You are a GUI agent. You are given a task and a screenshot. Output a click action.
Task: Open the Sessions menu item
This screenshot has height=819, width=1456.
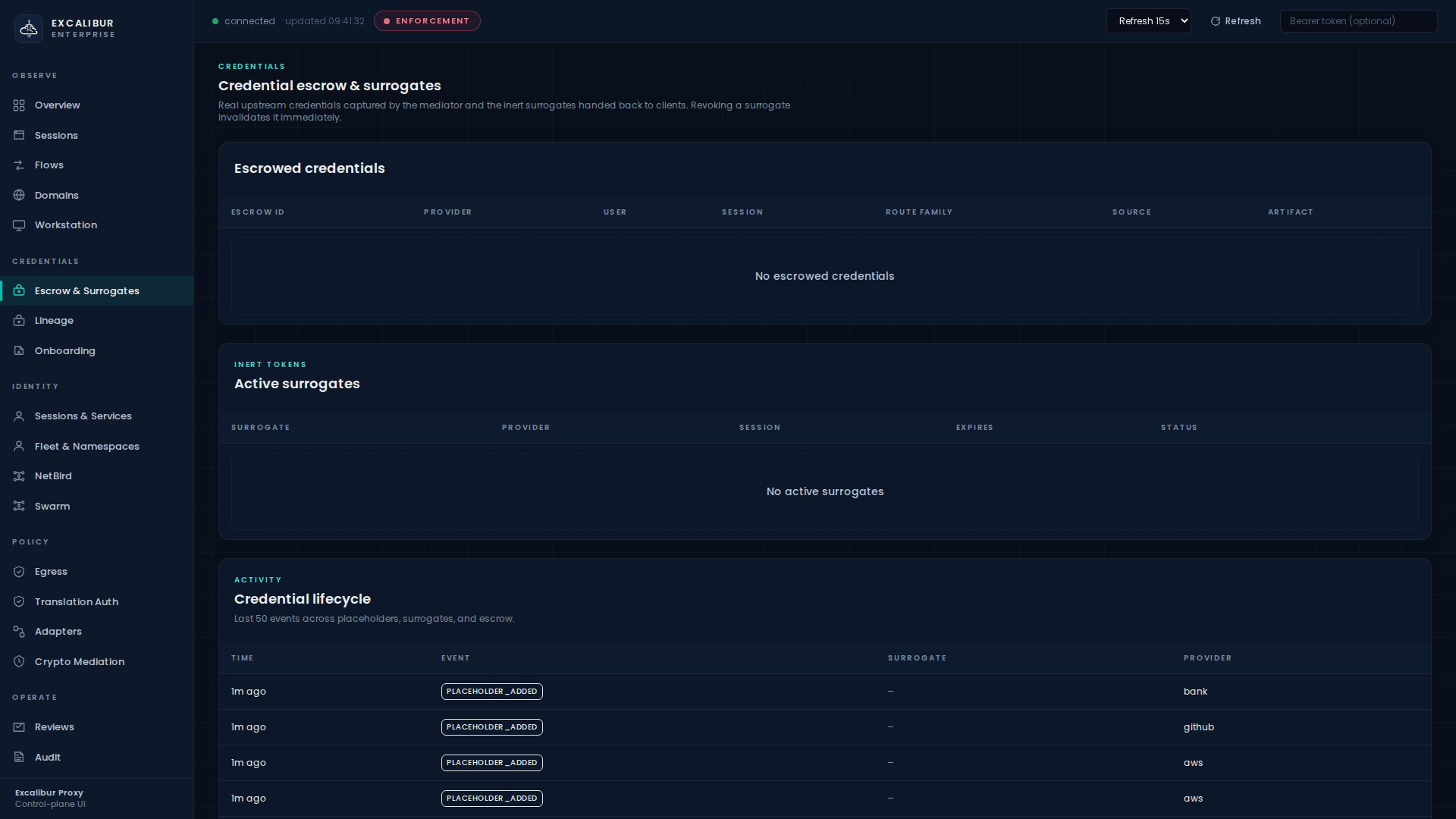56,136
